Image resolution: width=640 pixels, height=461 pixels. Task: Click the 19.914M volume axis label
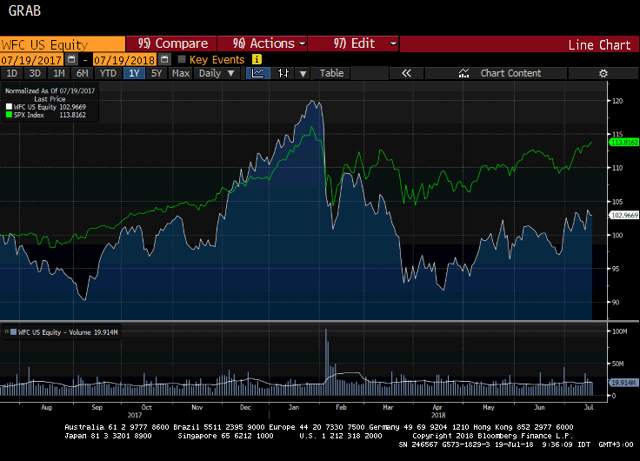point(623,383)
